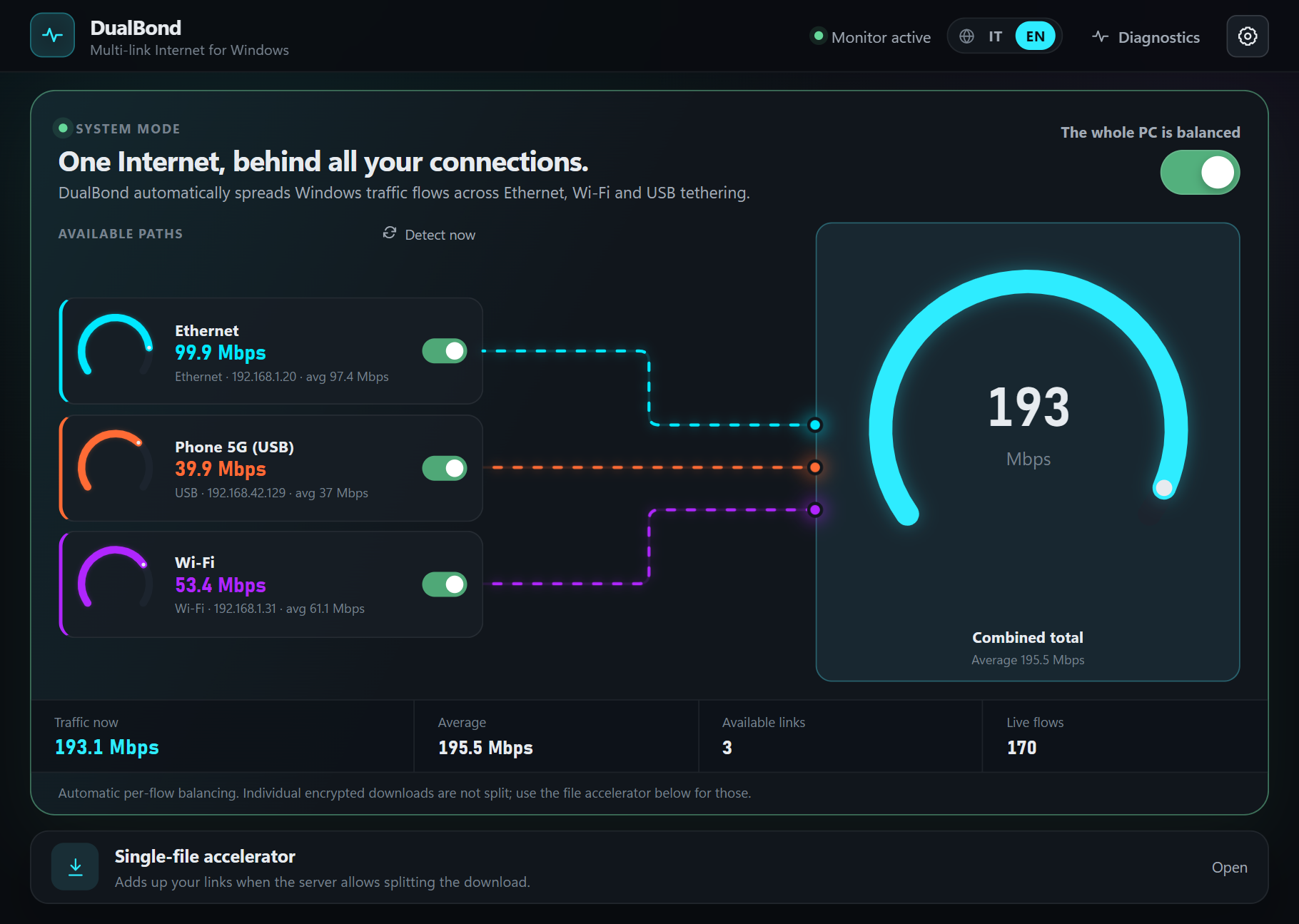Open settings via the gear icon
The width and height of the screenshot is (1299, 924).
pyautogui.click(x=1247, y=36)
